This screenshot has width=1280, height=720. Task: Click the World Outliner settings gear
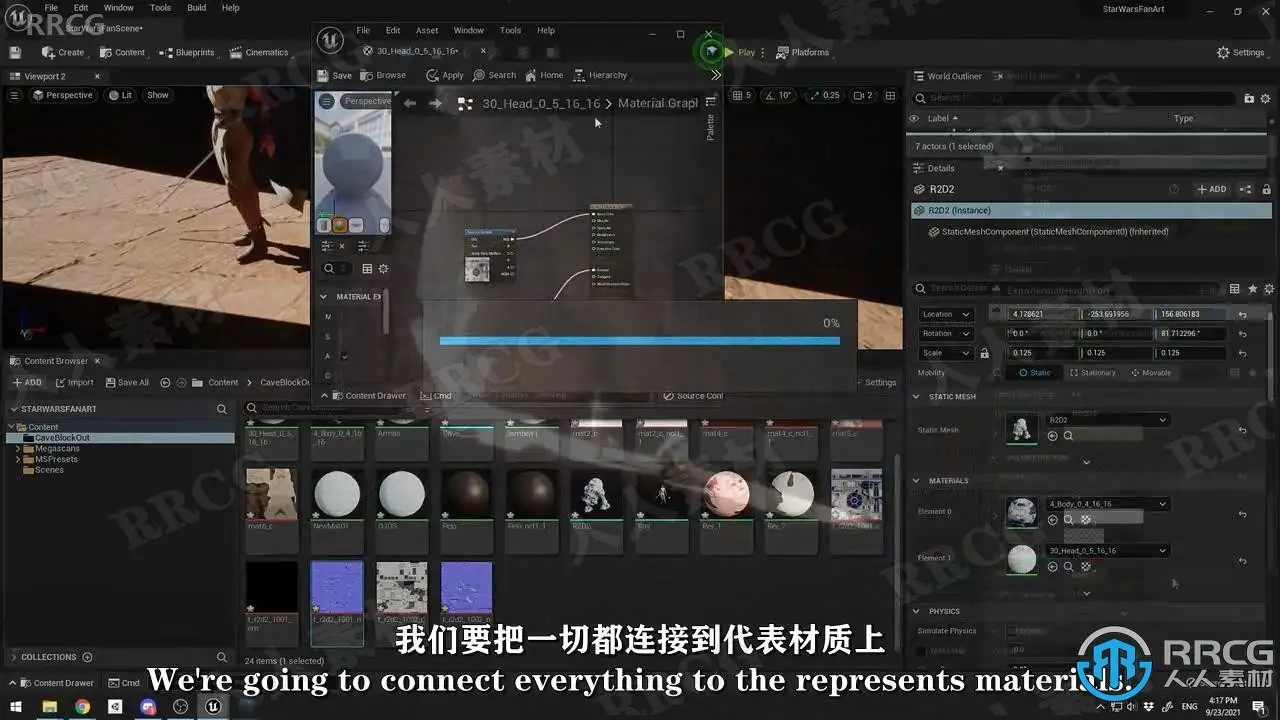1266,98
